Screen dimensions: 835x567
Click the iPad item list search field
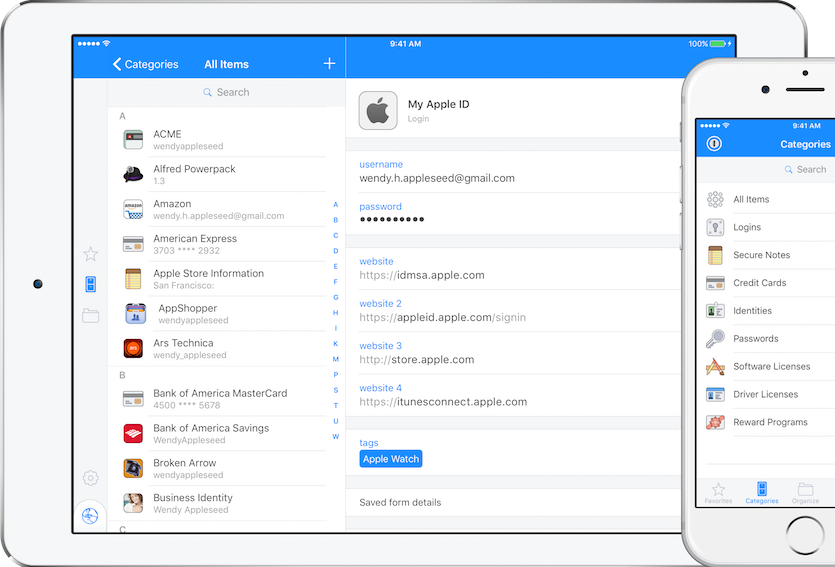pos(226,92)
